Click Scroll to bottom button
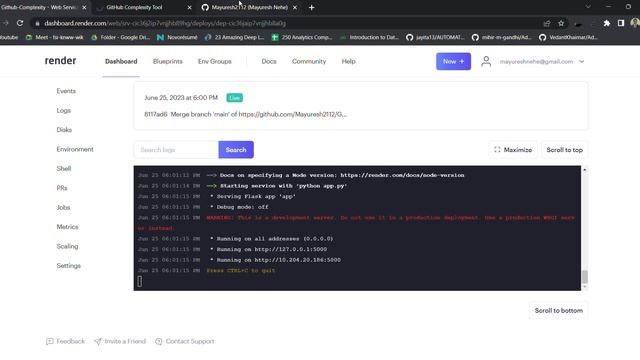This screenshot has width=640, height=360. [x=559, y=311]
